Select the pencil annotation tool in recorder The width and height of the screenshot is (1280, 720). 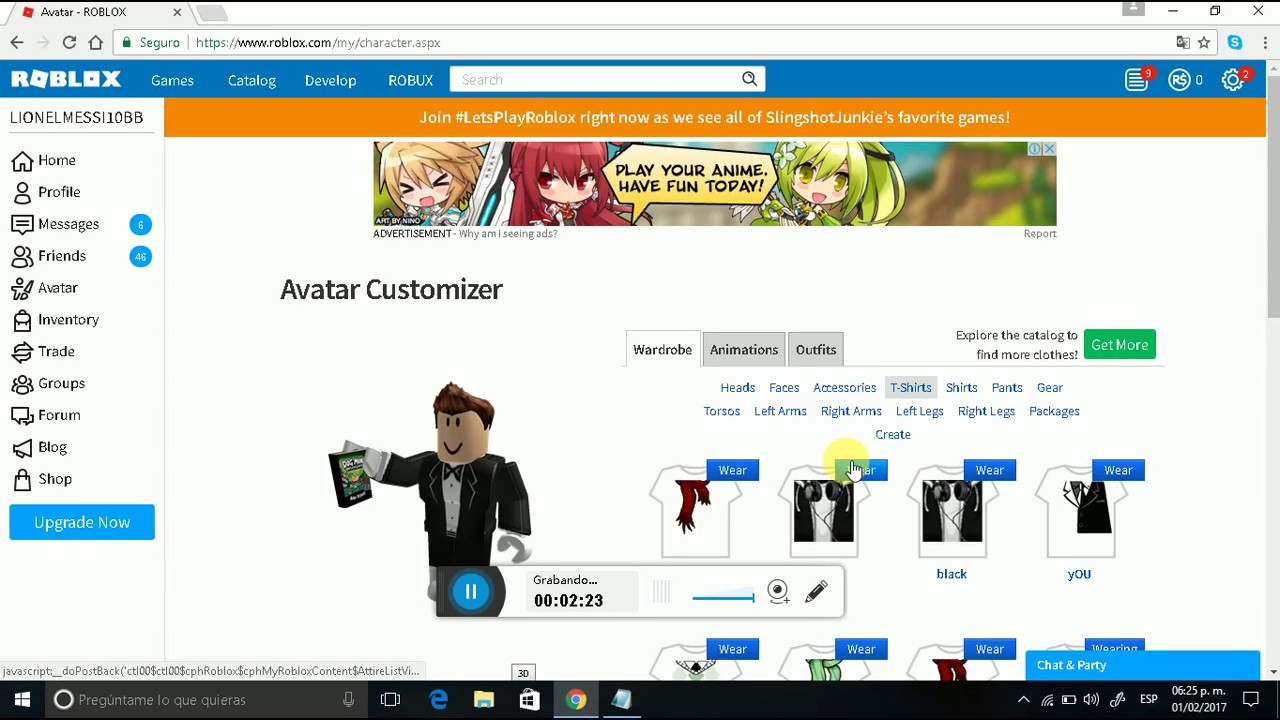point(816,592)
